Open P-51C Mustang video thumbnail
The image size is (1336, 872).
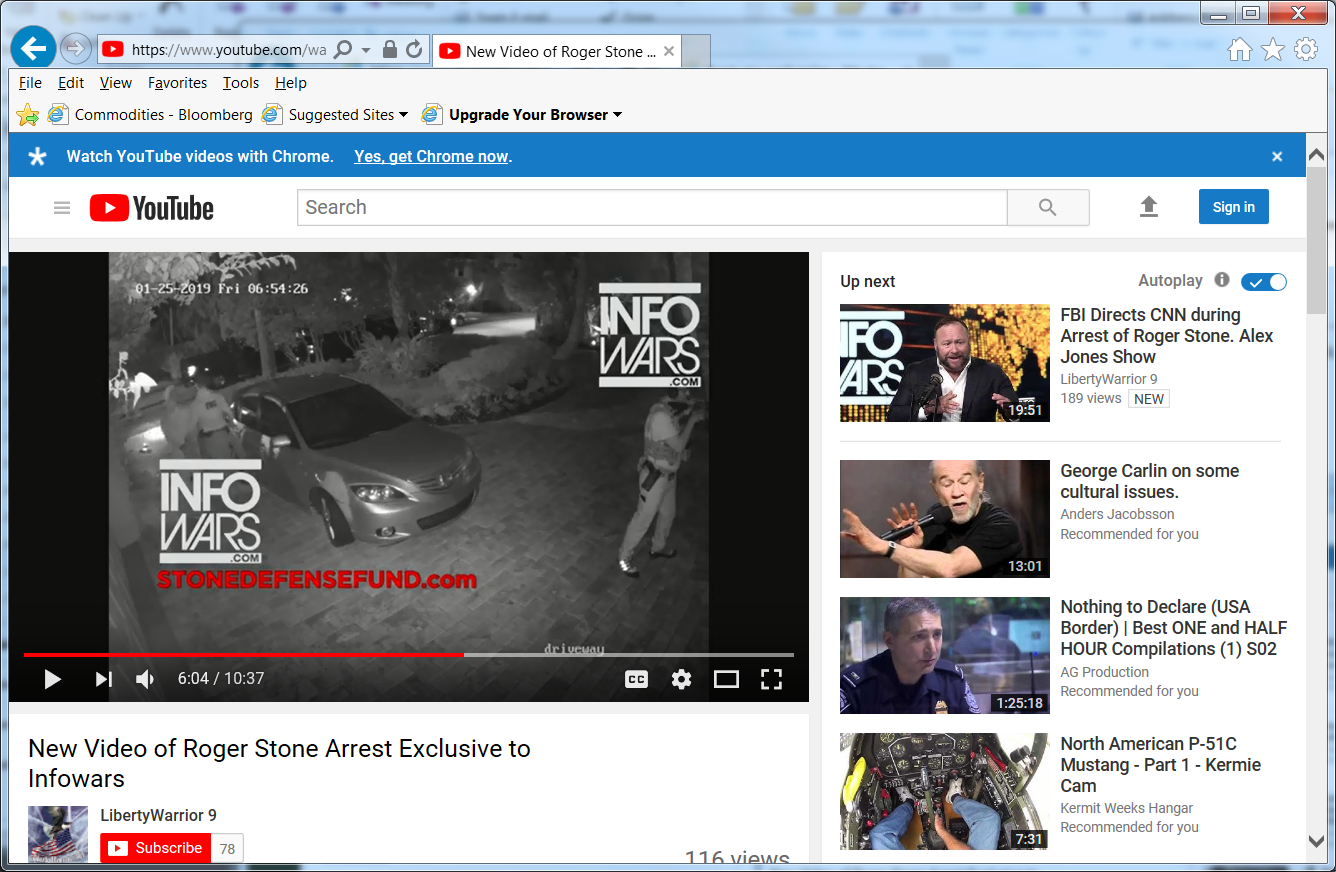click(945, 792)
